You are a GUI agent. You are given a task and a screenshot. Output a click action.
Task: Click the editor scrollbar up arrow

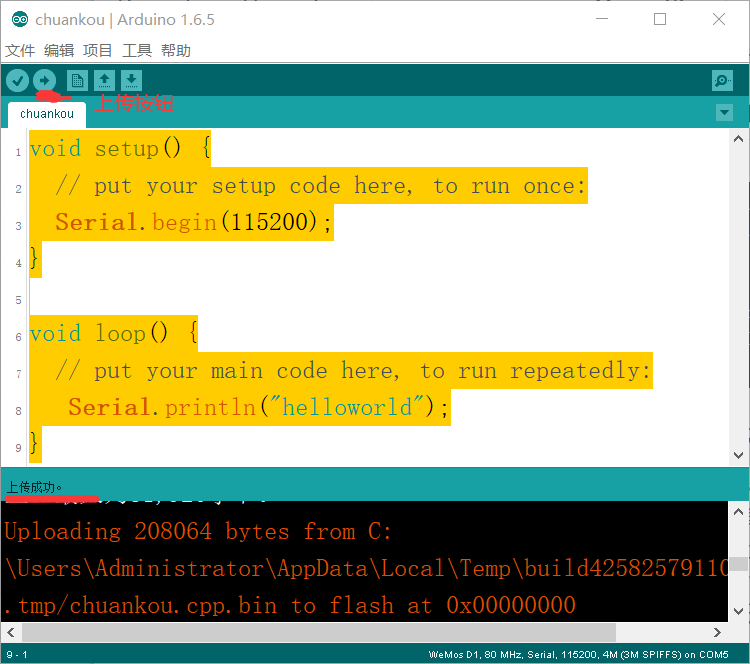(739, 139)
